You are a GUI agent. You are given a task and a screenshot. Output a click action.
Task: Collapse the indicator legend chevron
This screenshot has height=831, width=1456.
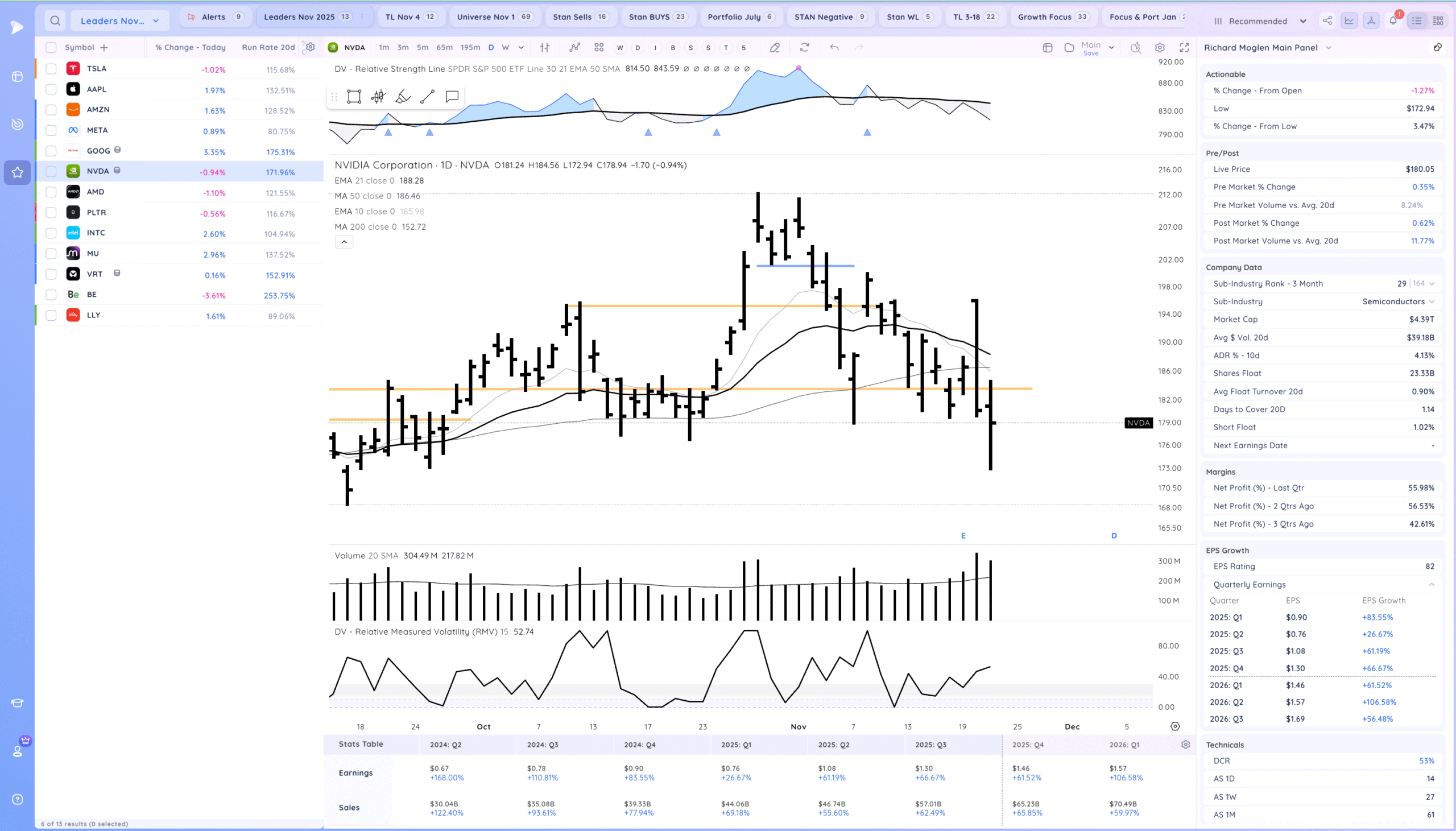344,242
